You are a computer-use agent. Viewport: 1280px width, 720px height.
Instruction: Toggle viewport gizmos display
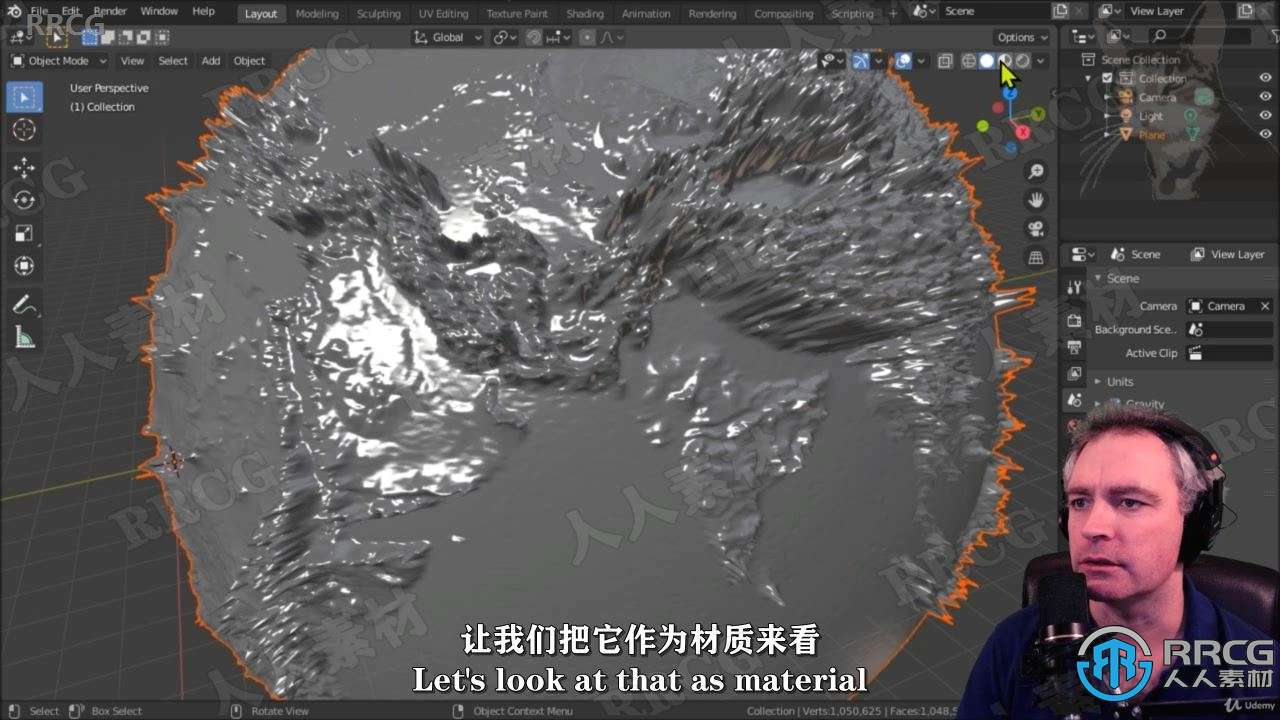click(861, 61)
